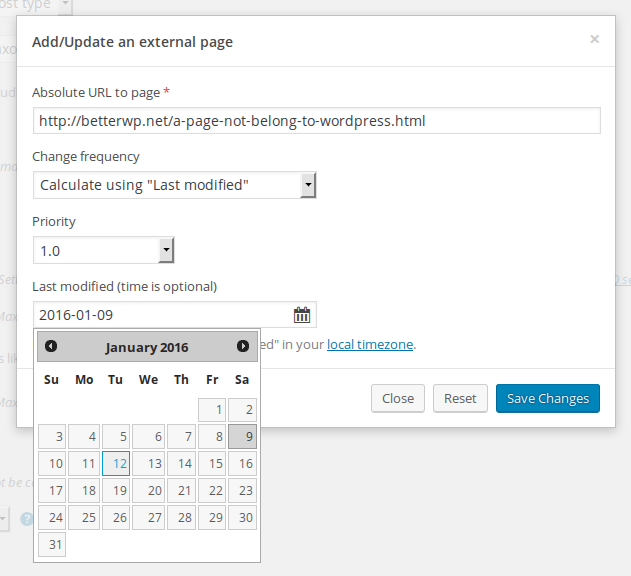Choose January 16 in the calendar
The height and width of the screenshot is (576, 631).
(242, 464)
